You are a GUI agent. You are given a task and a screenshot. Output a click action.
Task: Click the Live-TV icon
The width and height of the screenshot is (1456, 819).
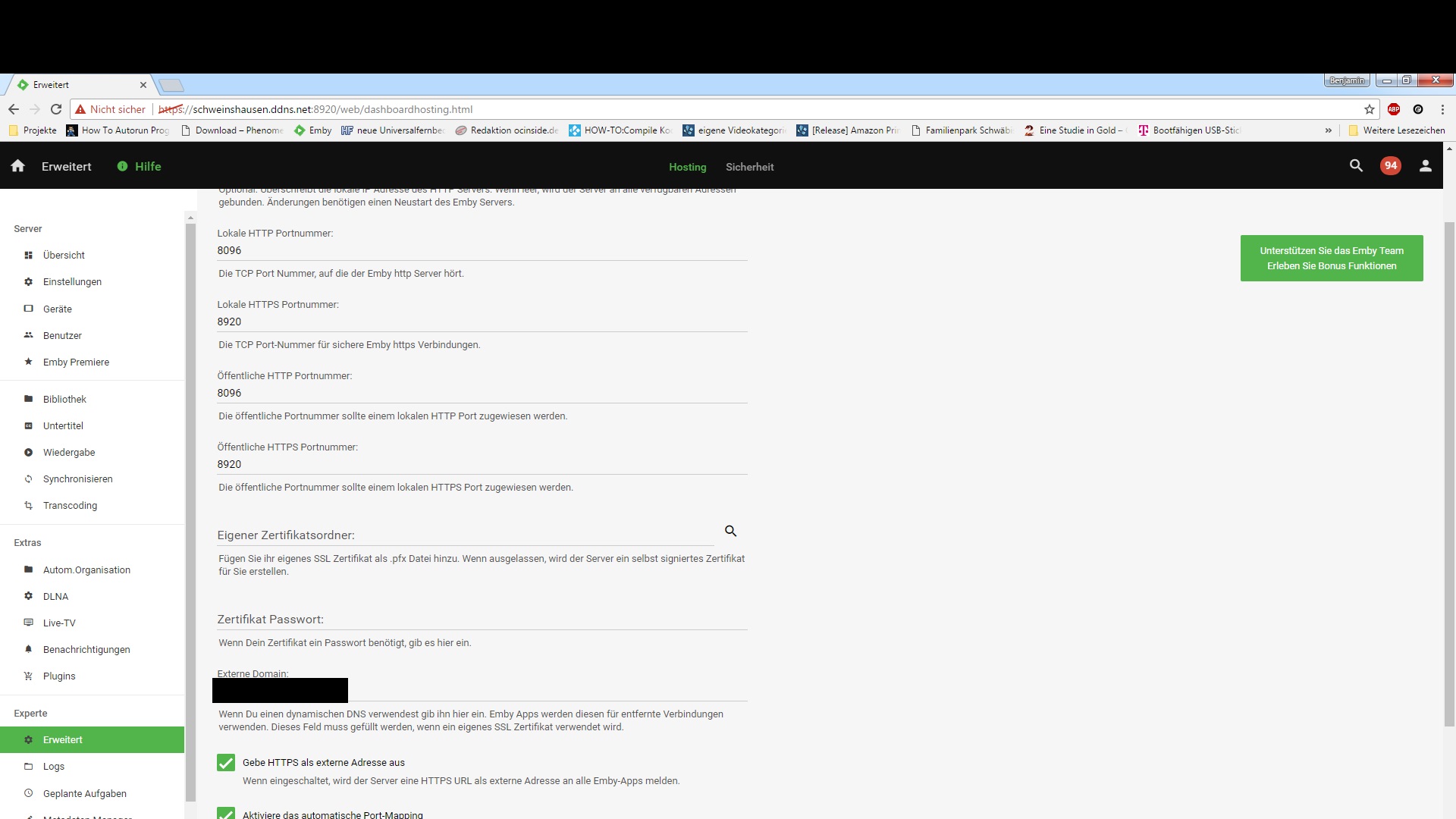point(28,623)
